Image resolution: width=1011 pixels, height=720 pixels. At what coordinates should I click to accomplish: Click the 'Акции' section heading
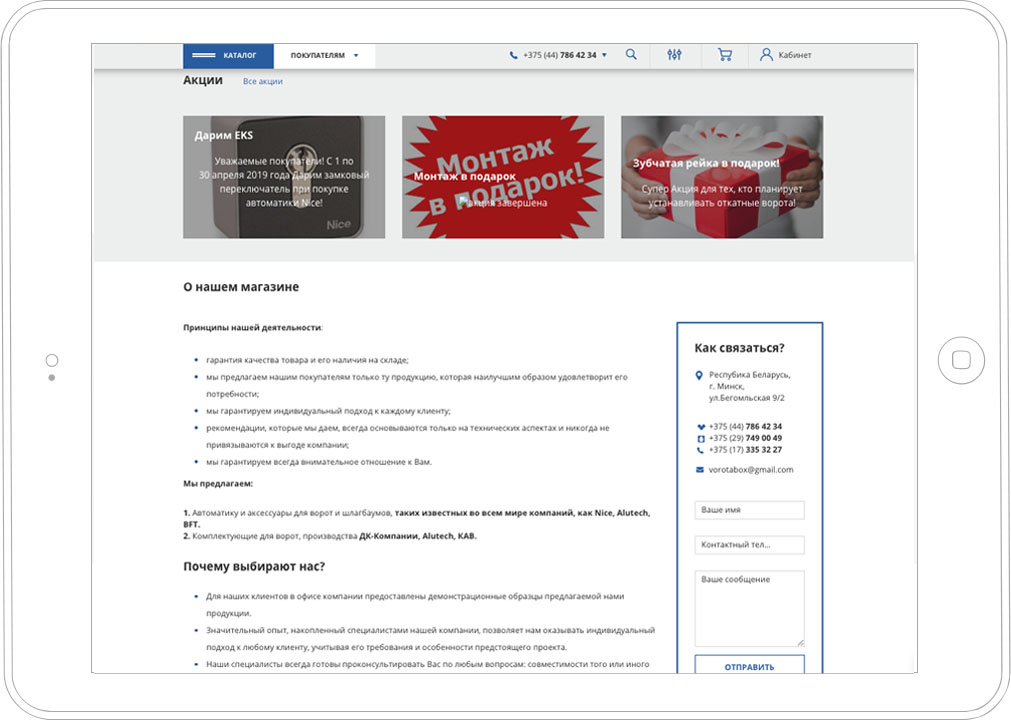click(203, 80)
